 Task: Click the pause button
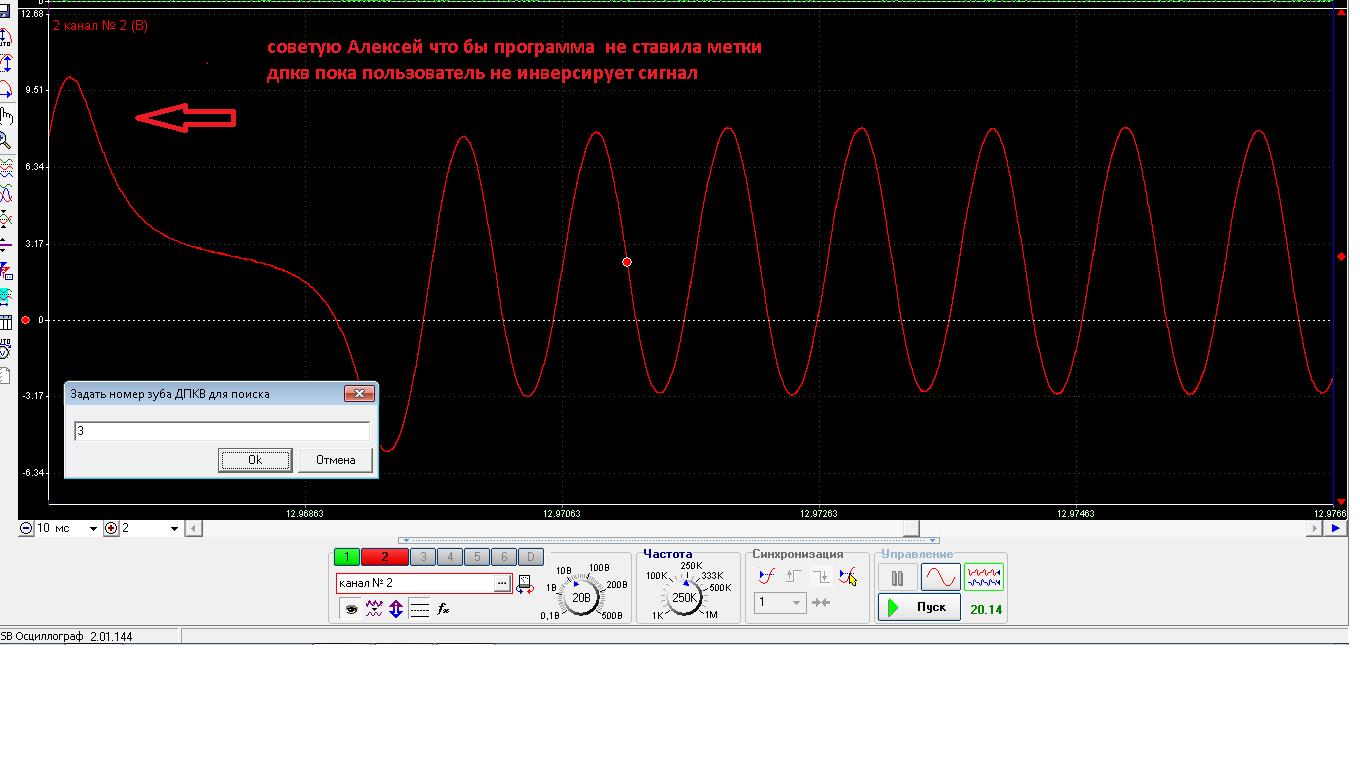[x=897, y=577]
